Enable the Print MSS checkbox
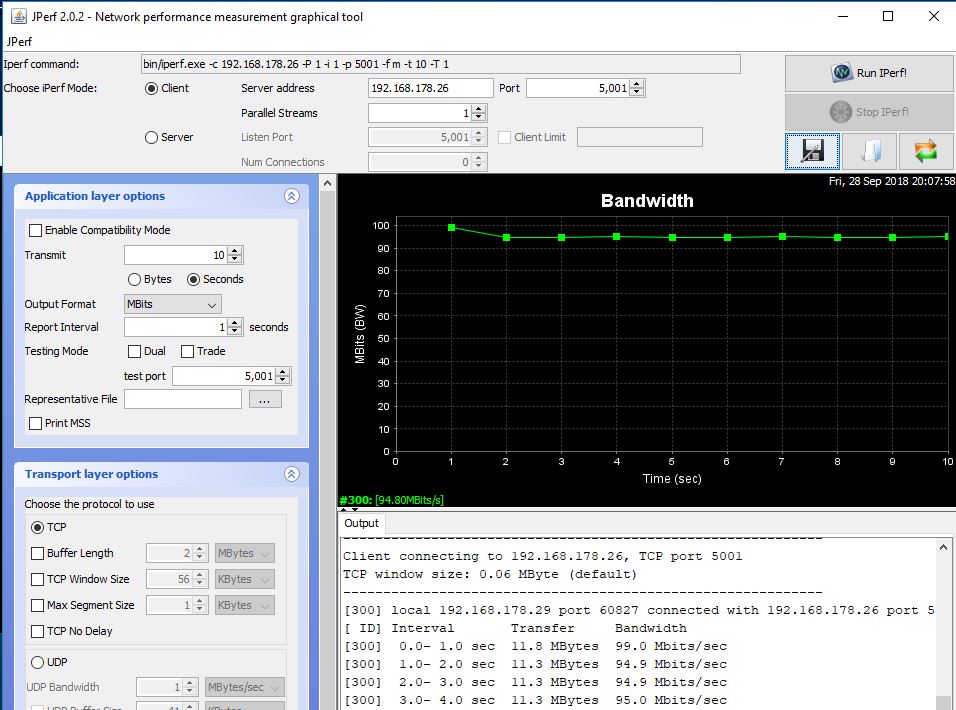Image resolution: width=956 pixels, height=710 pixels. coord(35,424)
